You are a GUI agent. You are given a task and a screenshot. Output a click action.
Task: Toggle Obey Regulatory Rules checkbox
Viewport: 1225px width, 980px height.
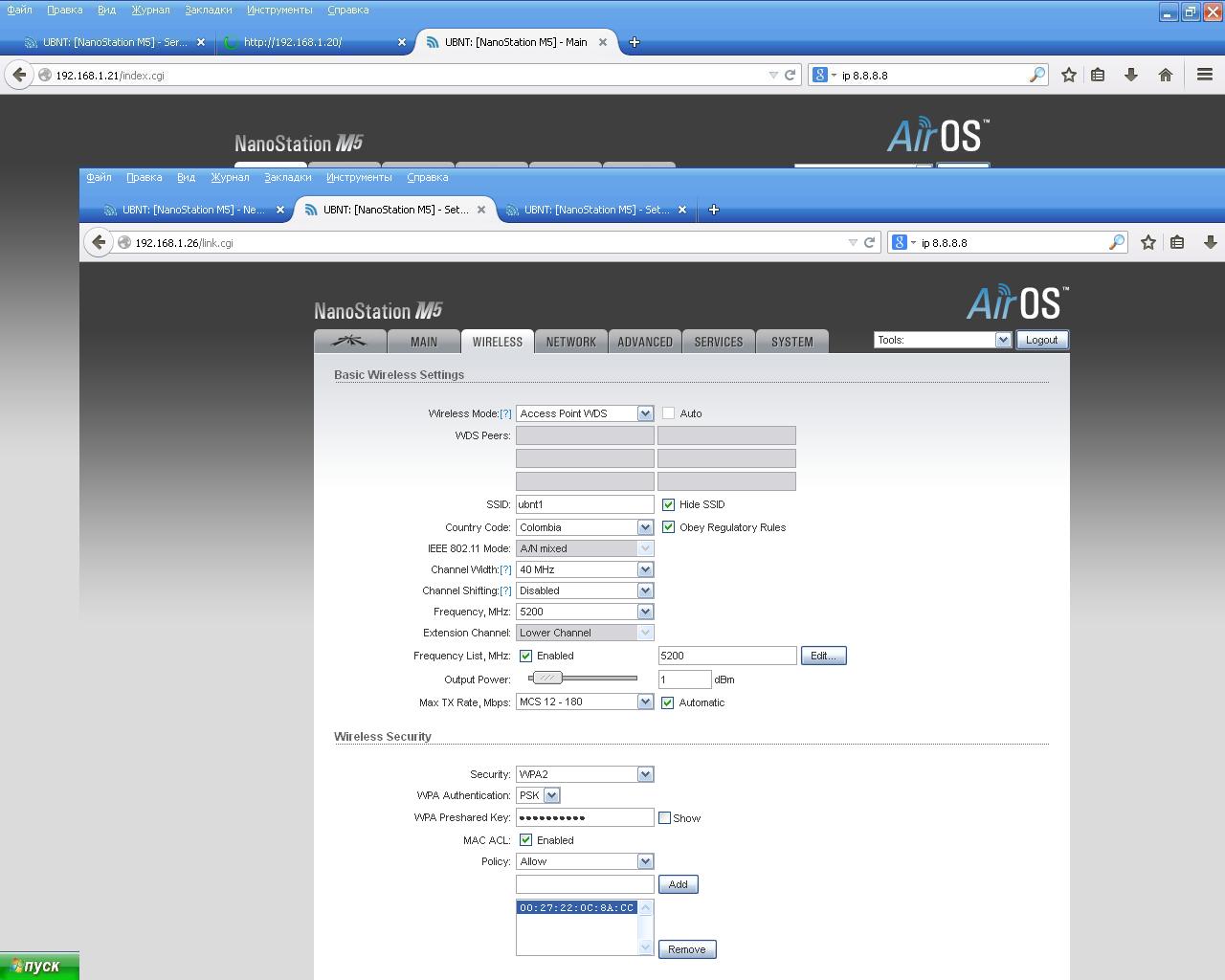[x=668, y=527]
